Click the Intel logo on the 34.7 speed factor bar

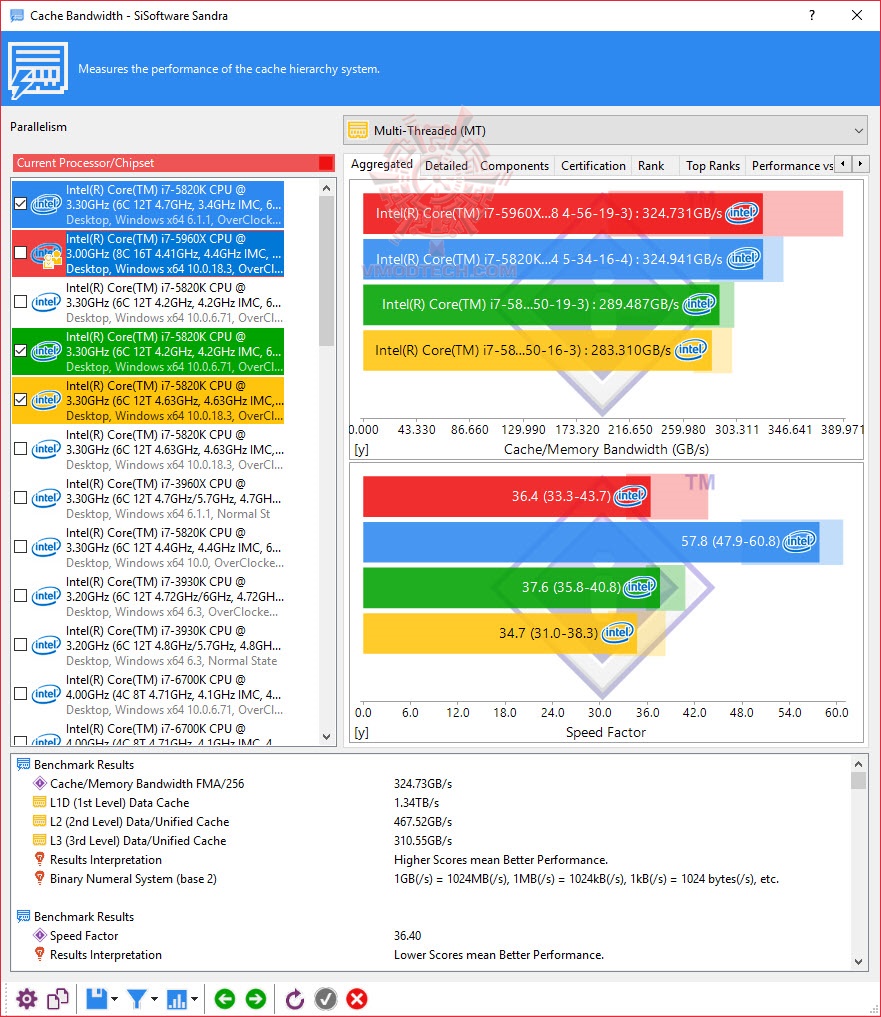point(617,632)
